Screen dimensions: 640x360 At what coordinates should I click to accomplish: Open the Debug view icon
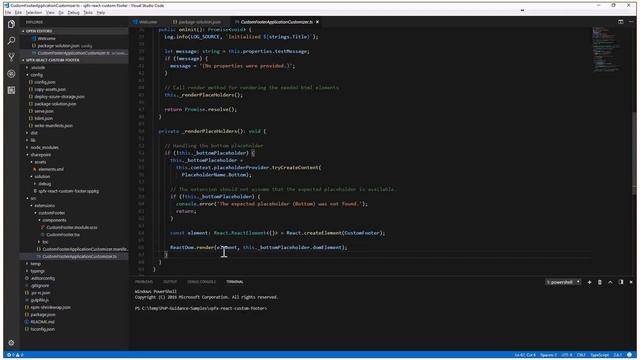[11, 73]
